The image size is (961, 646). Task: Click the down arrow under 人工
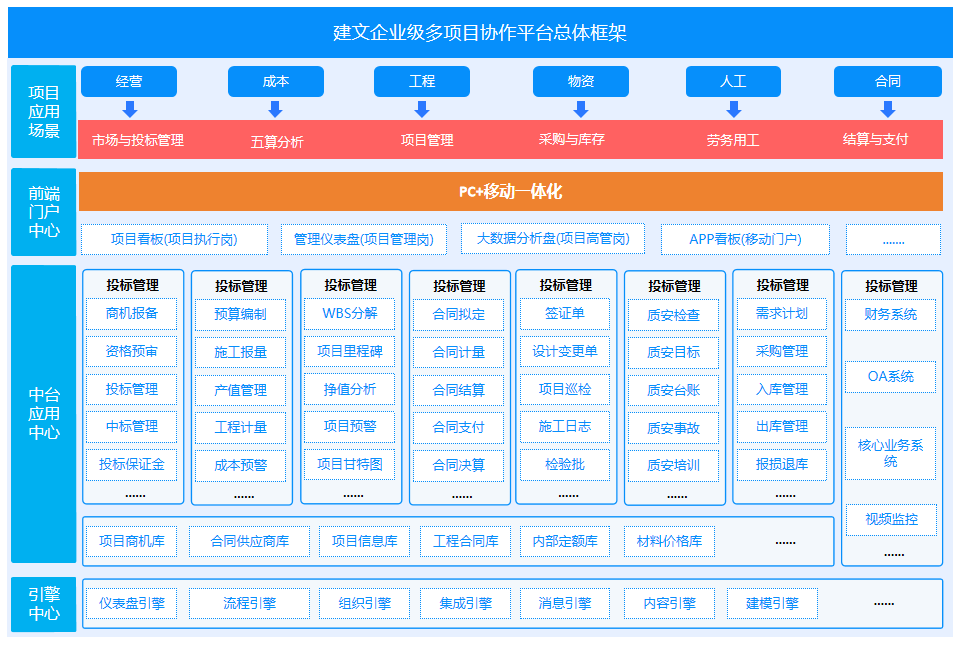(734, 110)
